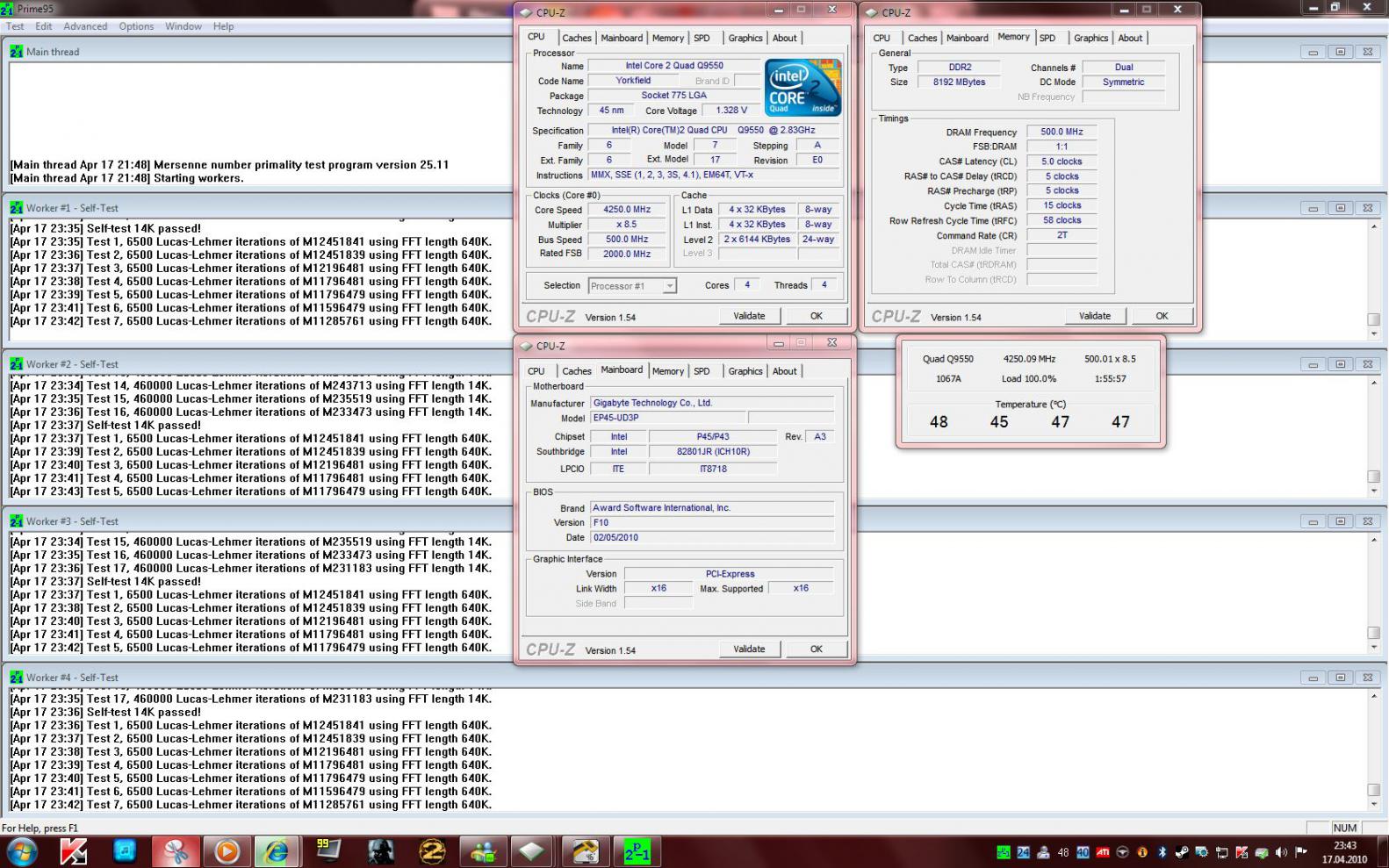This screenshot has width=1389, height=868.
Task: Open the Window menu in Prime95
Action: (184, 26)
